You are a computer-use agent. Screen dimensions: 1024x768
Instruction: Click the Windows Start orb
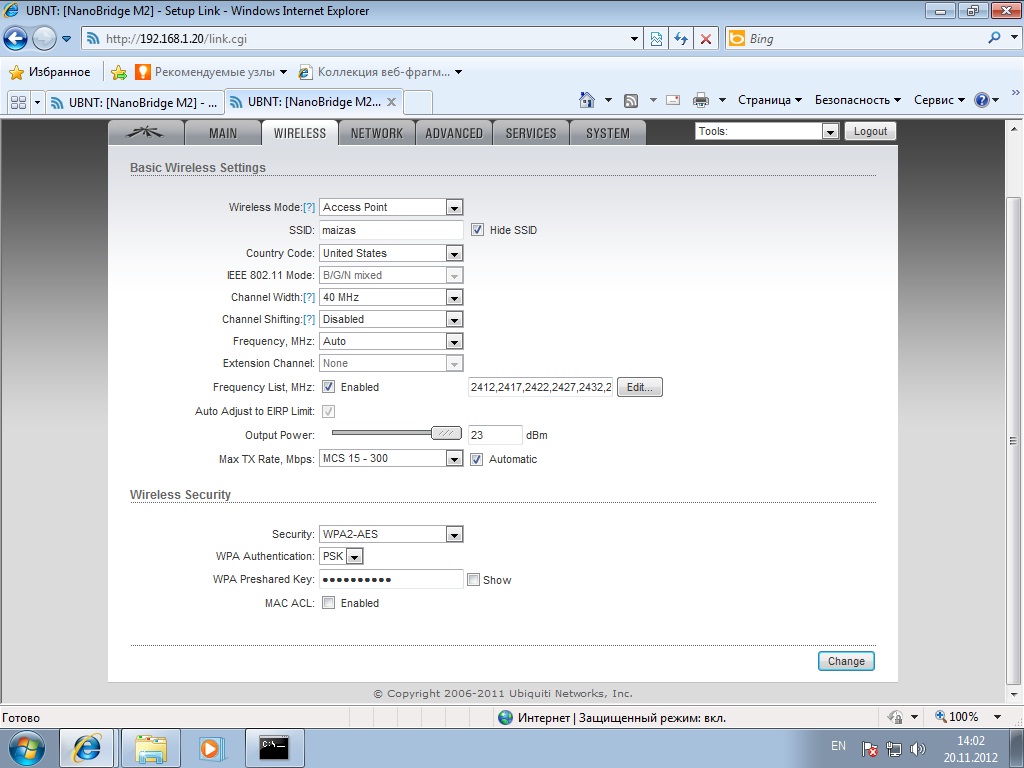point(26,748)
